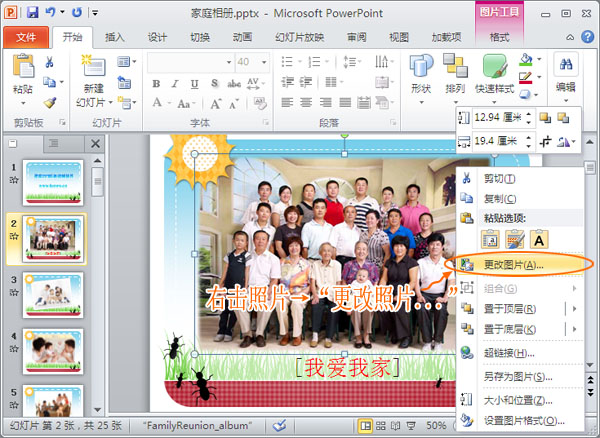
Task: Select Save as Picture (另存为图片) menu item
Action: pos(521,377)
